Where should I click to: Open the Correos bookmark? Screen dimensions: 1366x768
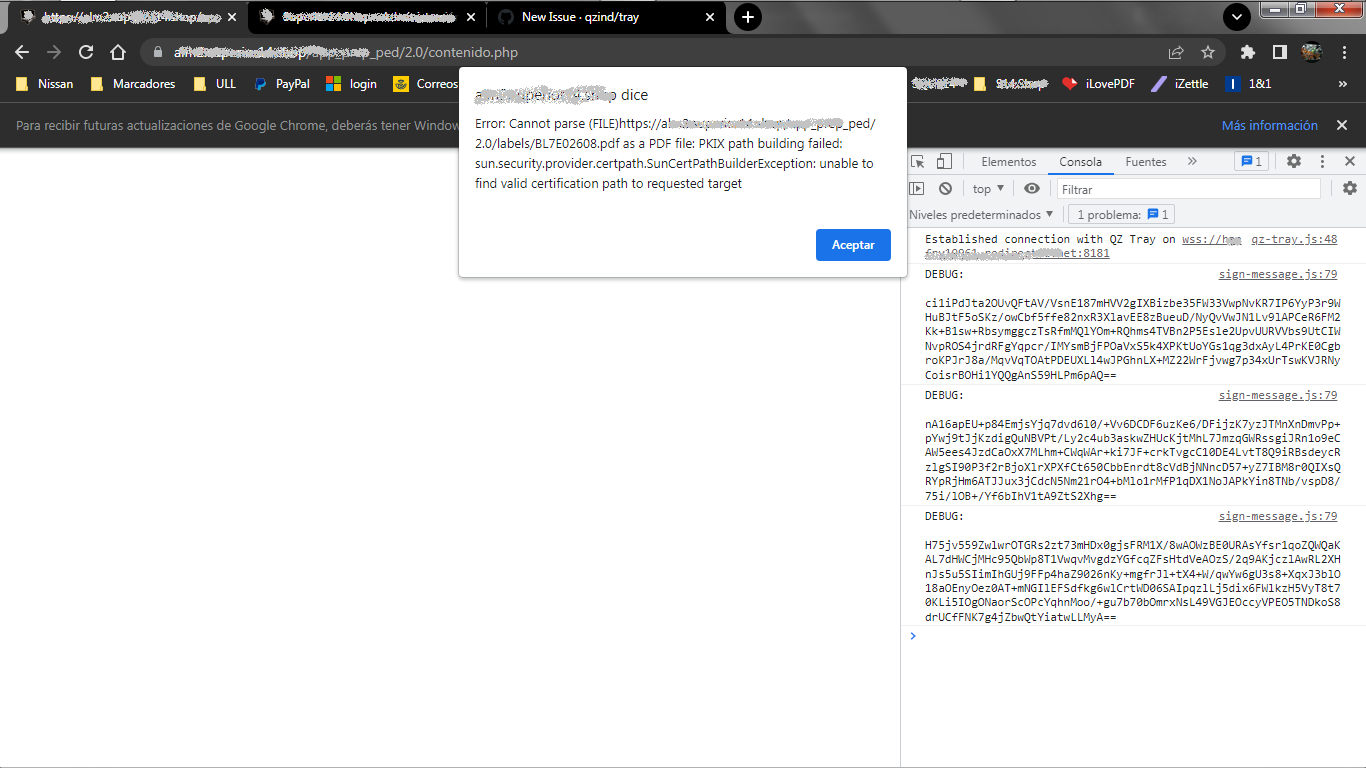pyautogui.click(x=426, y=84)
